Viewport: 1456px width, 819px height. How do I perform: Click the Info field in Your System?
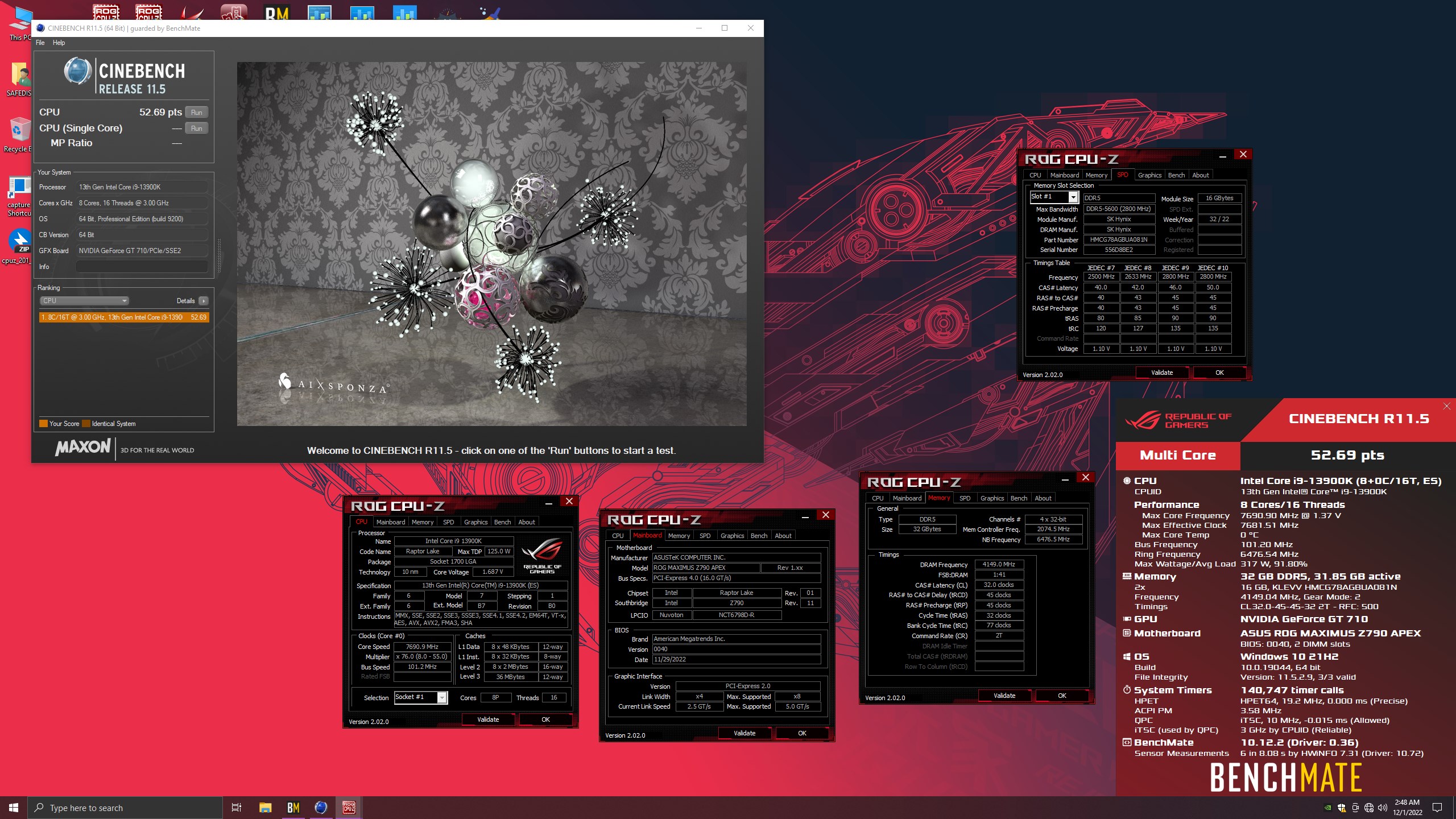pos(142,267)
